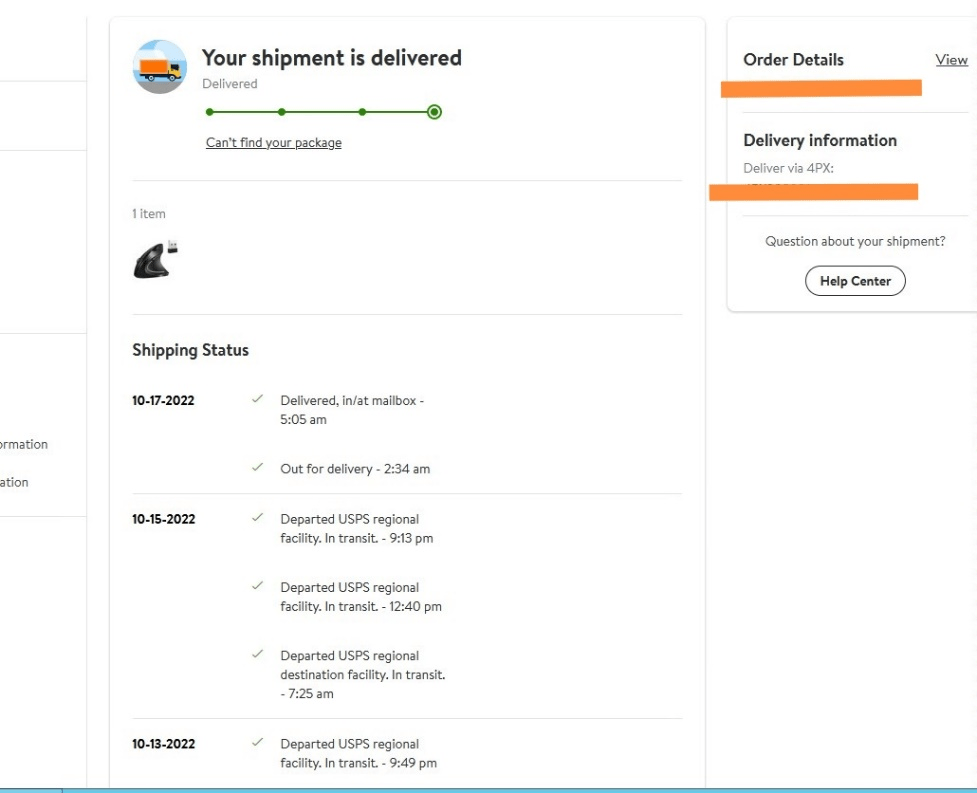977x793 pixels.
Task: Click checkmark next to Out for delivery
Action: (x=258, y=467)
